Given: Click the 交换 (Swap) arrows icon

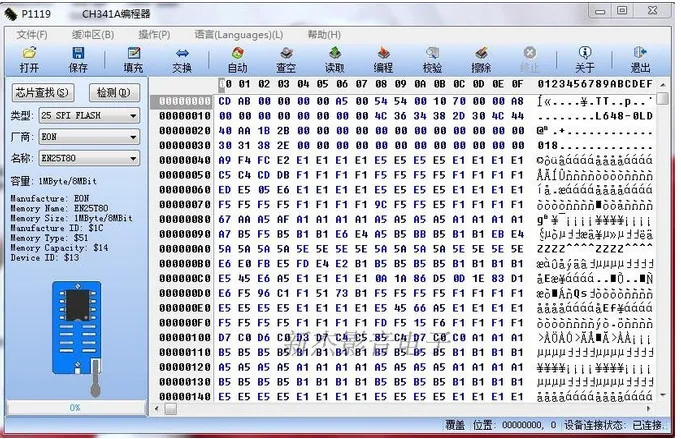Looking at the screenshot, I should click(x=182, y=53).
